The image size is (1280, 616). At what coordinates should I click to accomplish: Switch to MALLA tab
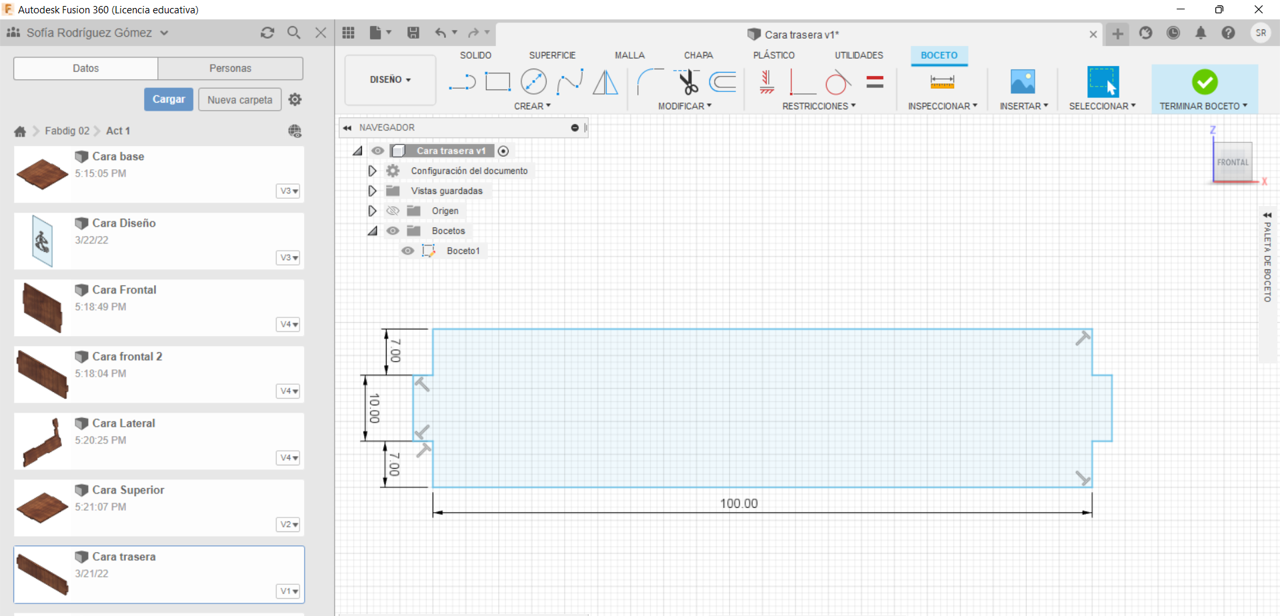click(630, 55)
